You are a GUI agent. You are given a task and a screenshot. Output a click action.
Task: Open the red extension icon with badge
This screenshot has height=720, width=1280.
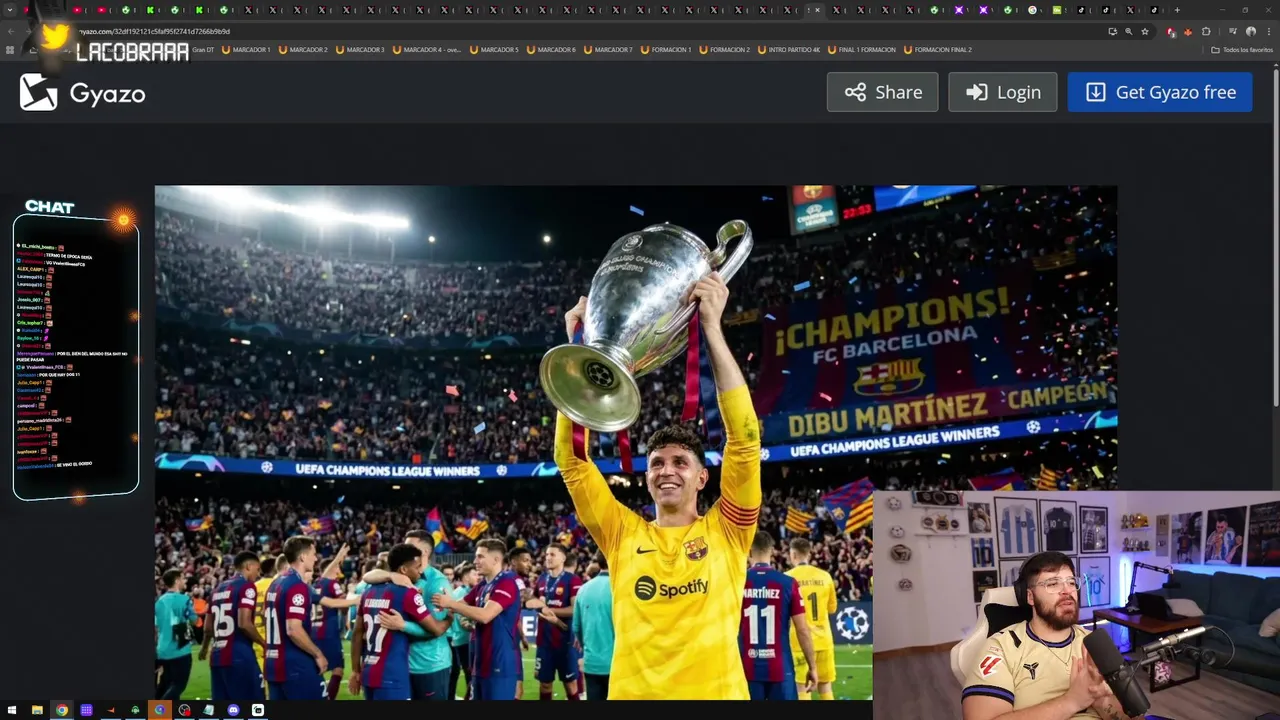pyautogui.click(x=1171, y=31)
